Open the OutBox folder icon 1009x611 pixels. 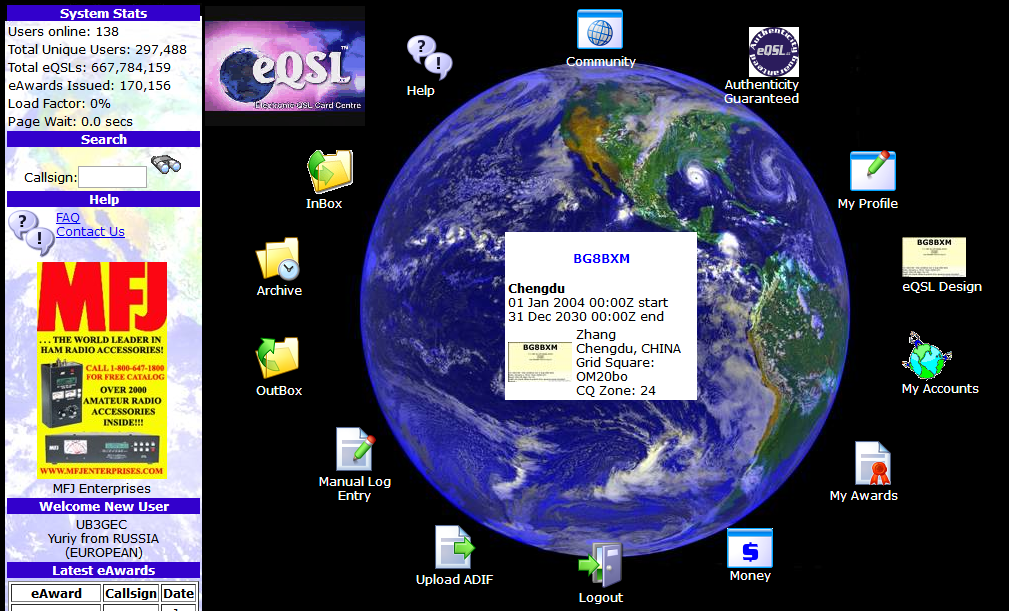(278, 358)
